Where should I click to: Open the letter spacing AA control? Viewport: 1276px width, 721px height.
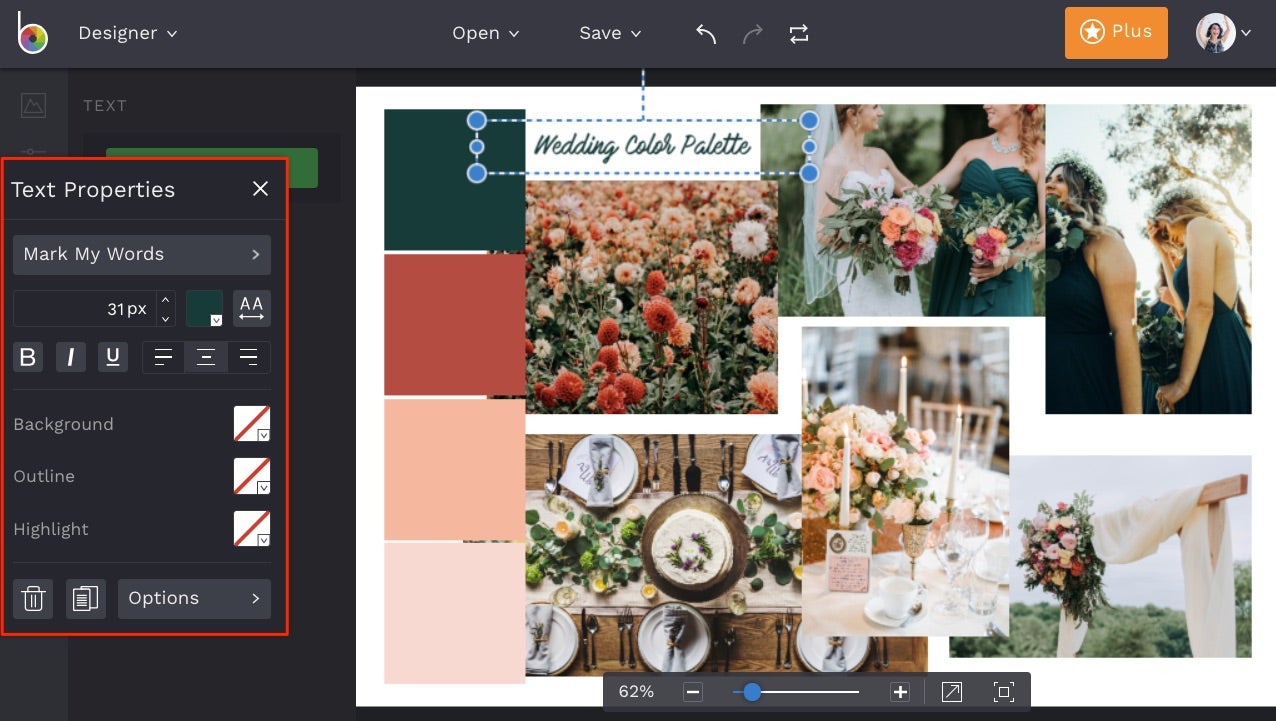[252, 308]
